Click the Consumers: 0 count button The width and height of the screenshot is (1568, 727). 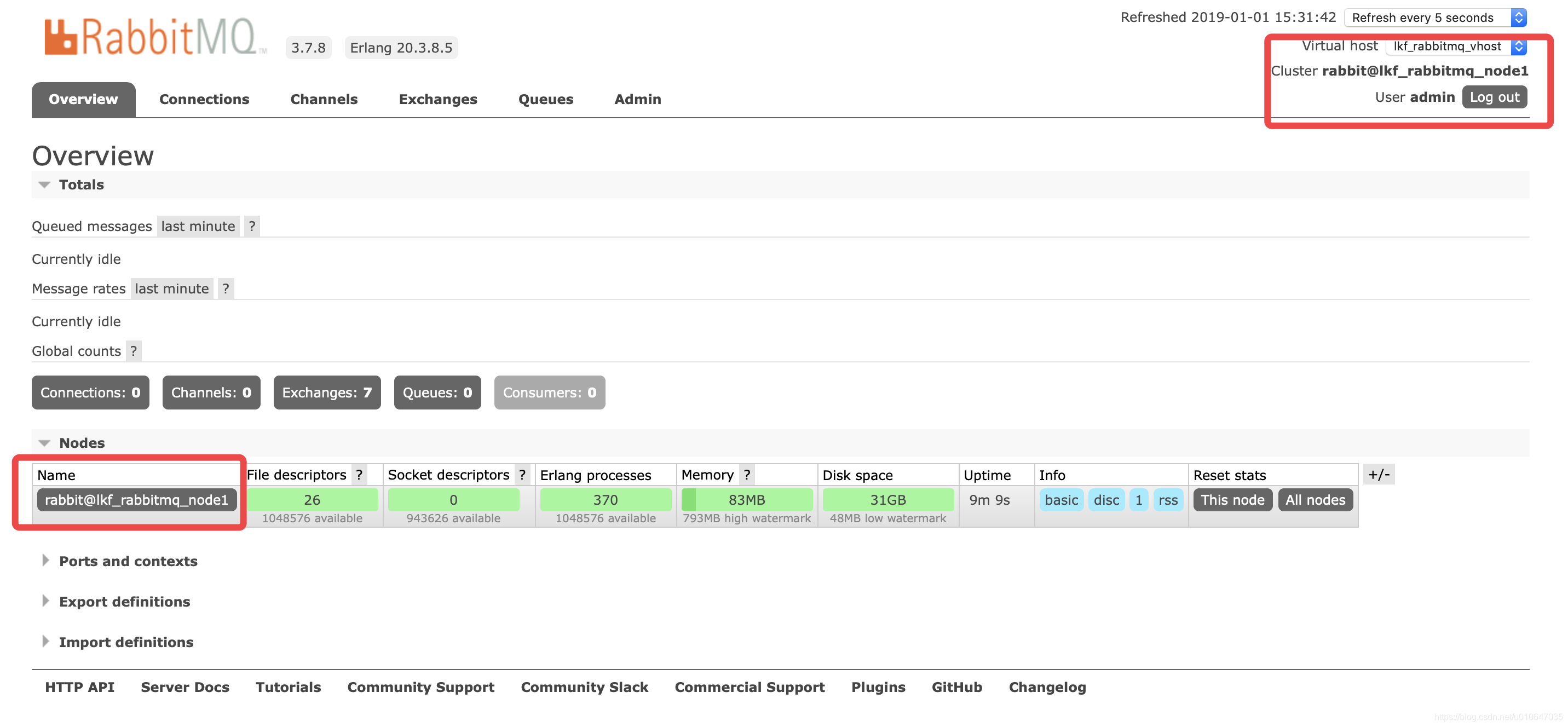[550, 393]
